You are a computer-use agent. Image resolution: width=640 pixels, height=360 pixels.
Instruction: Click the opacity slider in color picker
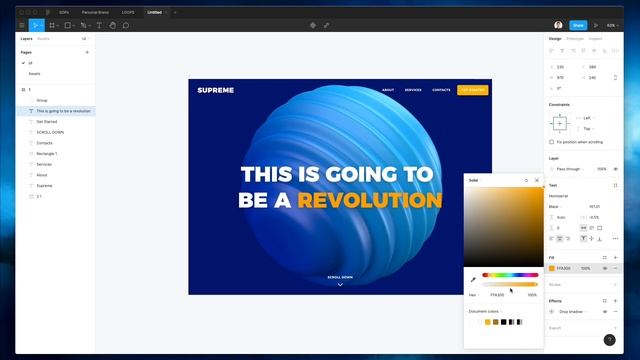[510, 284]
